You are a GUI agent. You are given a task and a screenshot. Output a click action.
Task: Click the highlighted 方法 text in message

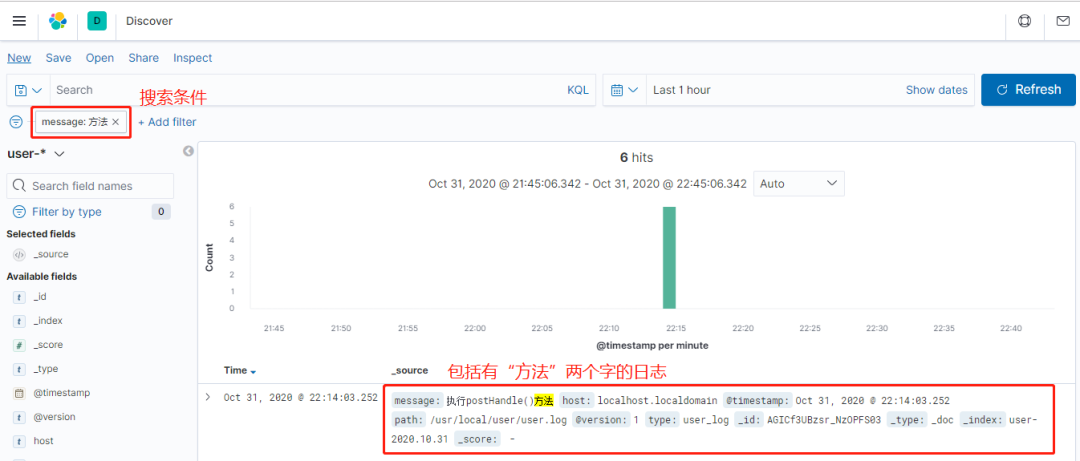[543, 400]
